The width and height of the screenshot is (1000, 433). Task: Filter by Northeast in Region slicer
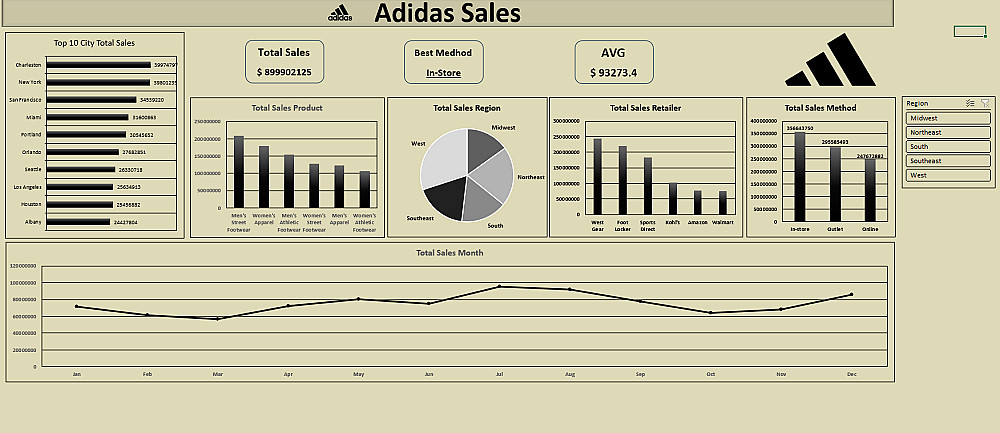(x=948, y=132)
